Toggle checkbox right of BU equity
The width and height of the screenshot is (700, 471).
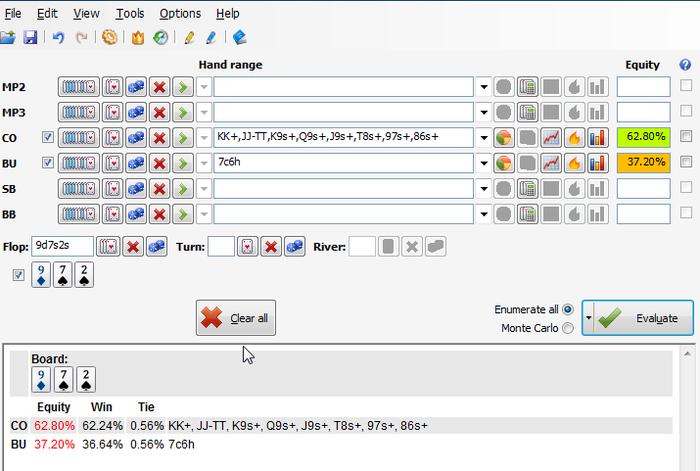pos(686,162)
